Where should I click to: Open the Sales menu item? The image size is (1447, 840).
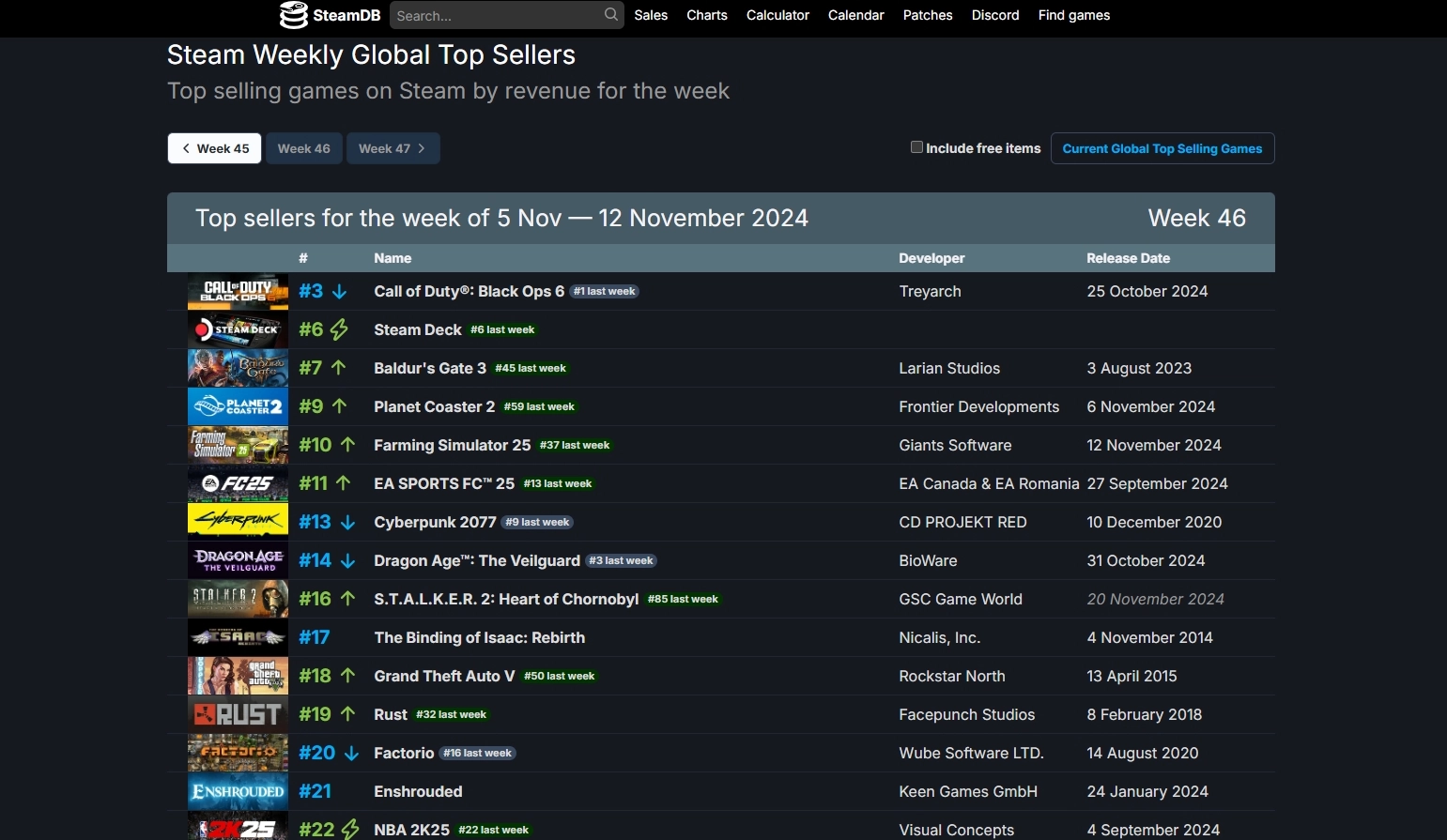pyautogui.click(x=651, y=15)
